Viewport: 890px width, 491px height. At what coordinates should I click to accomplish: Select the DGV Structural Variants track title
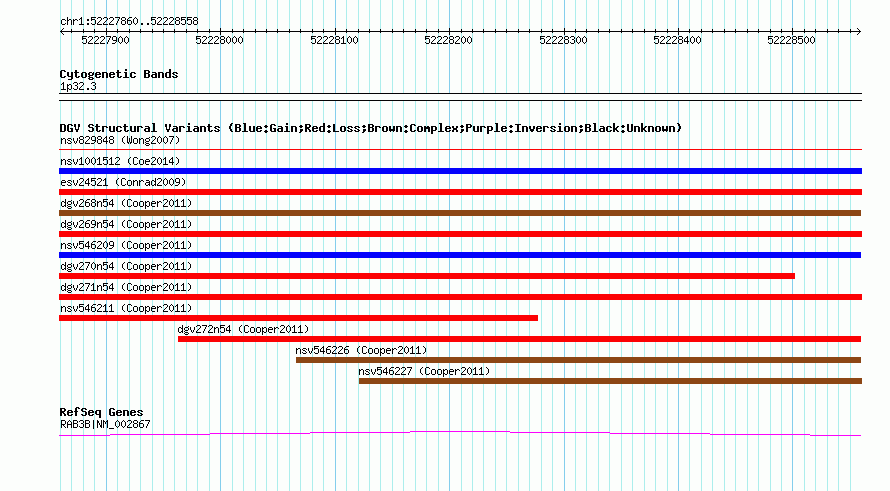[370, 128]
